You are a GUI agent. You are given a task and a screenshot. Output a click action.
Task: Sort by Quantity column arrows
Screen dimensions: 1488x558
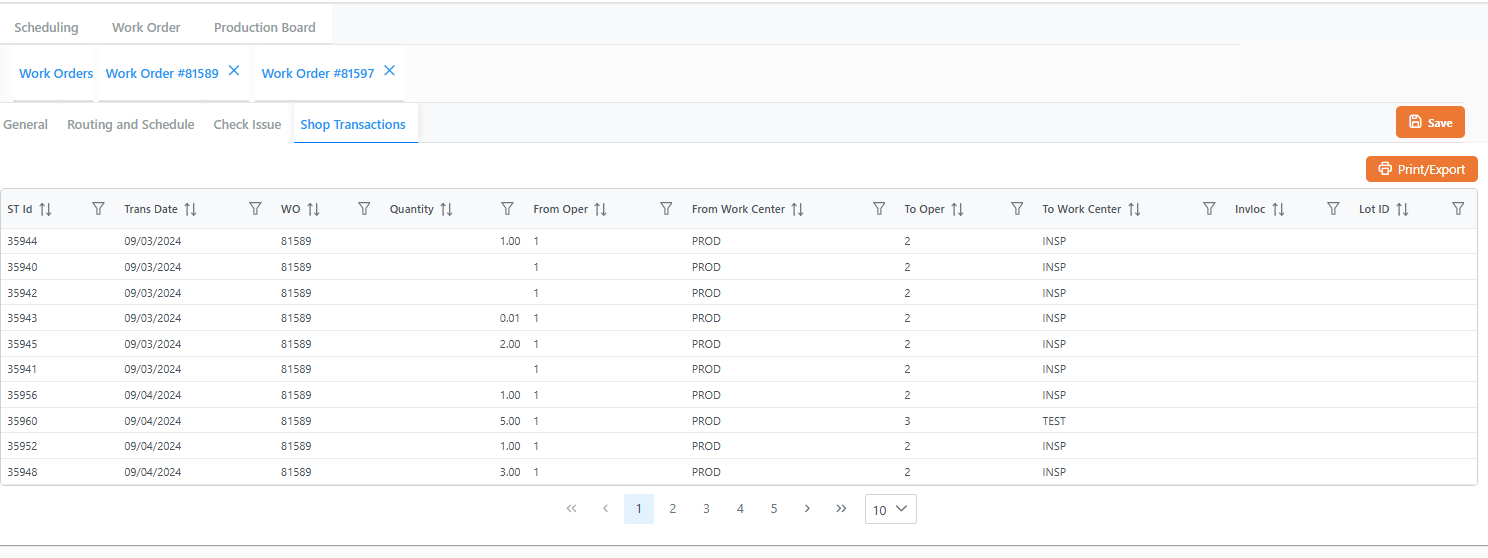tap(446, 209)
